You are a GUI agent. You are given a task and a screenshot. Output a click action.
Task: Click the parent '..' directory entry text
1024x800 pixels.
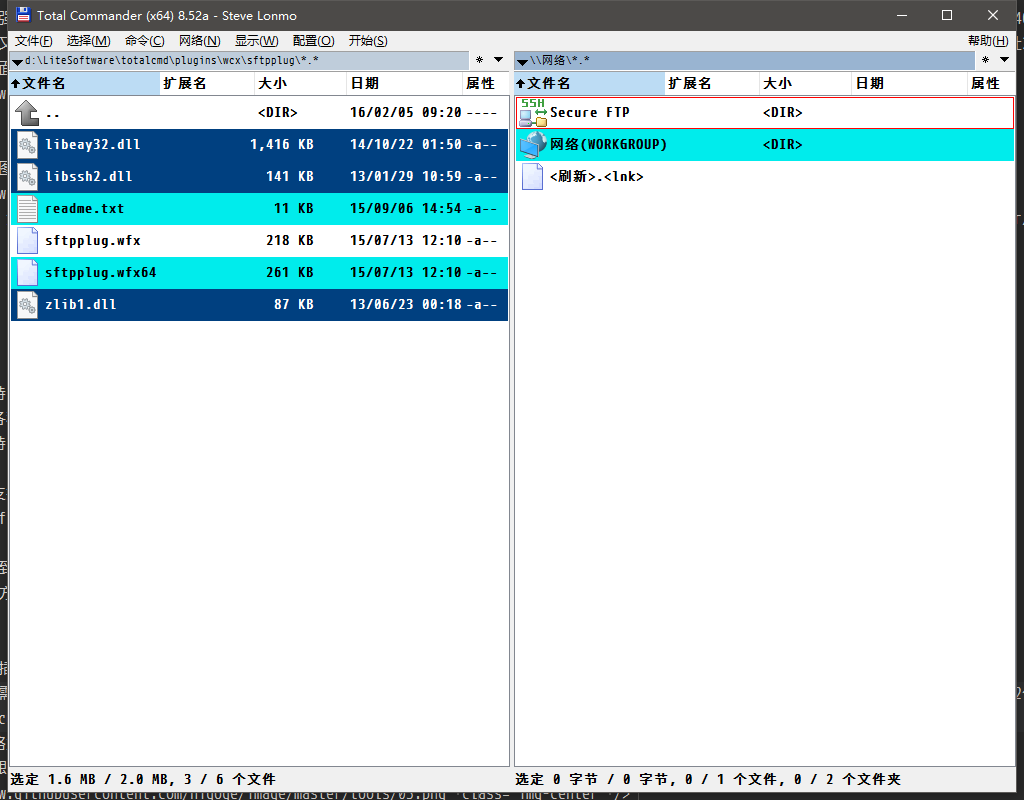[x=53, y=115]
